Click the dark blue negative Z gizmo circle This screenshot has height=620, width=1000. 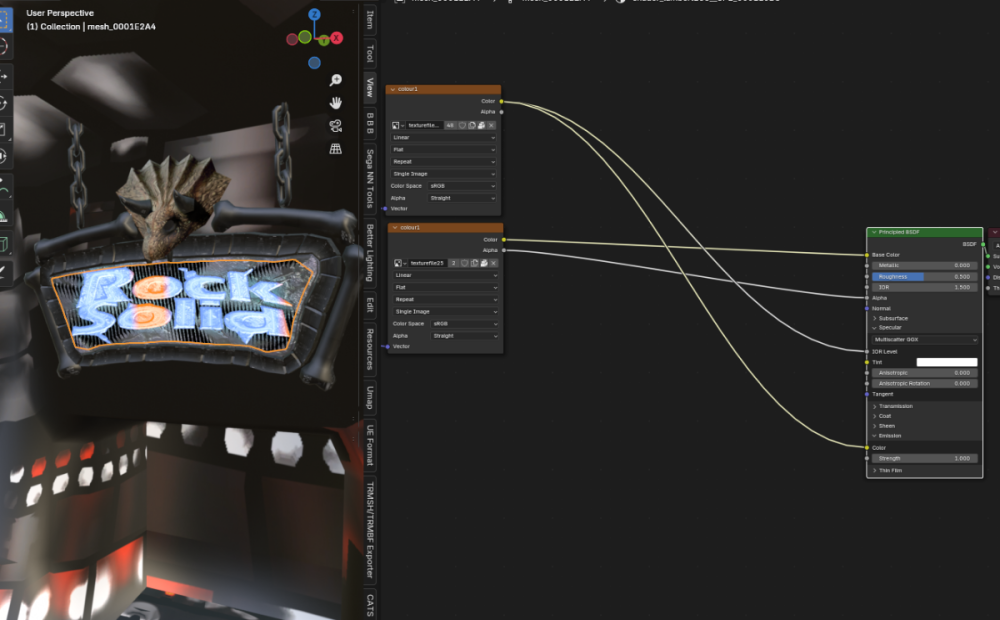click(x=314, y=63)
